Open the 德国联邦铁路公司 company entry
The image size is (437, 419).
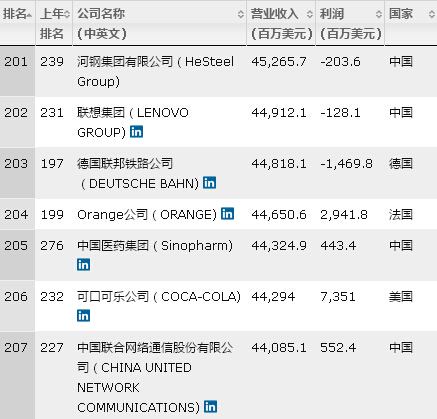(x=138, y=173)
